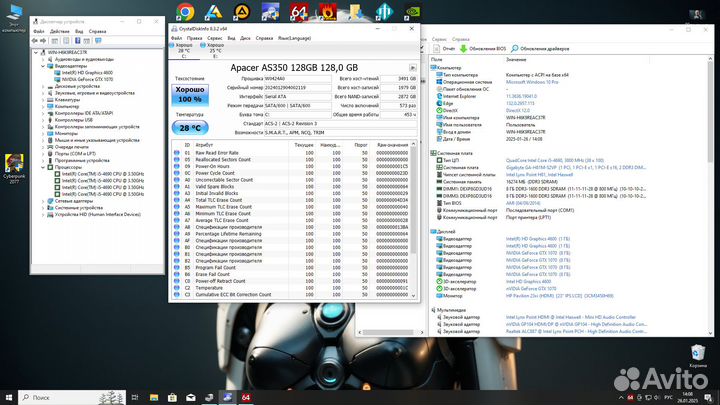Click forward arrow in Device Manager toolbar

(43, 41)
